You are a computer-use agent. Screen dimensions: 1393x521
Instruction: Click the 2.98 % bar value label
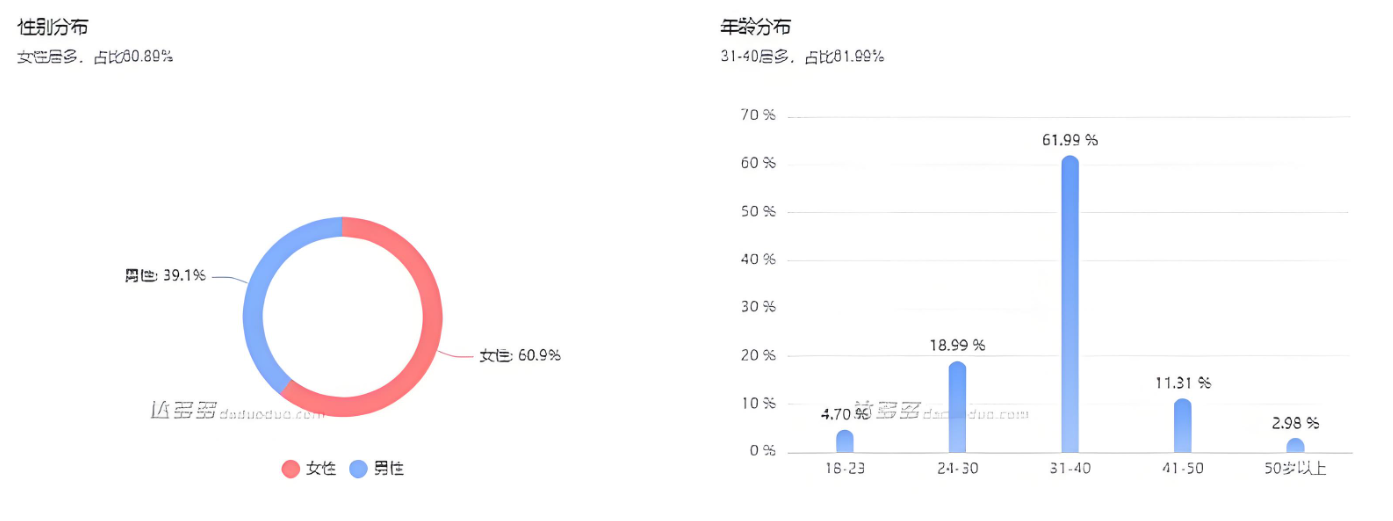click(x=1295, y=423)
